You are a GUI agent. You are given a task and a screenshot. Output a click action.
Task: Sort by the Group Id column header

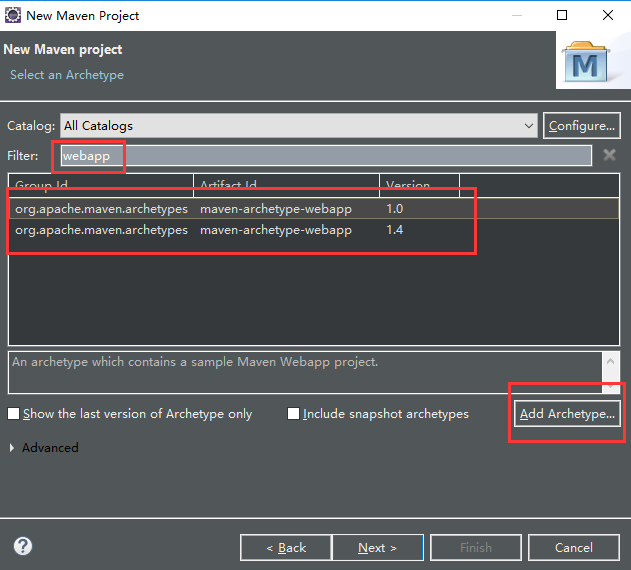[101, 185]
